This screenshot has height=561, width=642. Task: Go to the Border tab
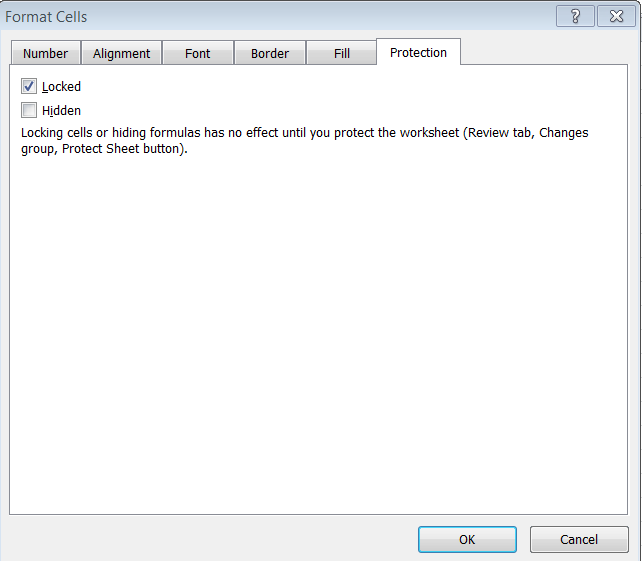click(270, 54)
